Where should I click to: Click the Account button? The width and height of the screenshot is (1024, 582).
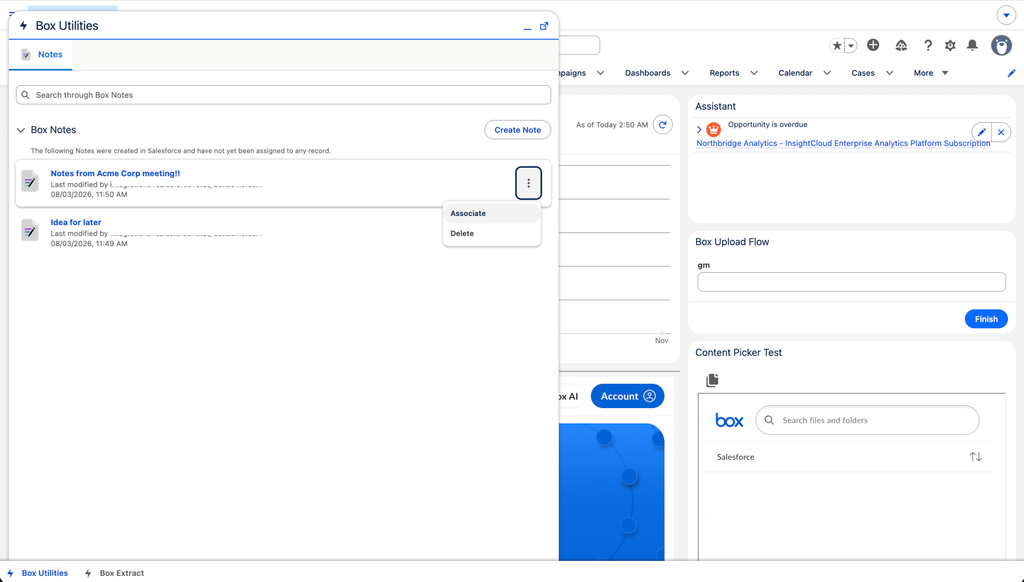click(x=628, y=396)
